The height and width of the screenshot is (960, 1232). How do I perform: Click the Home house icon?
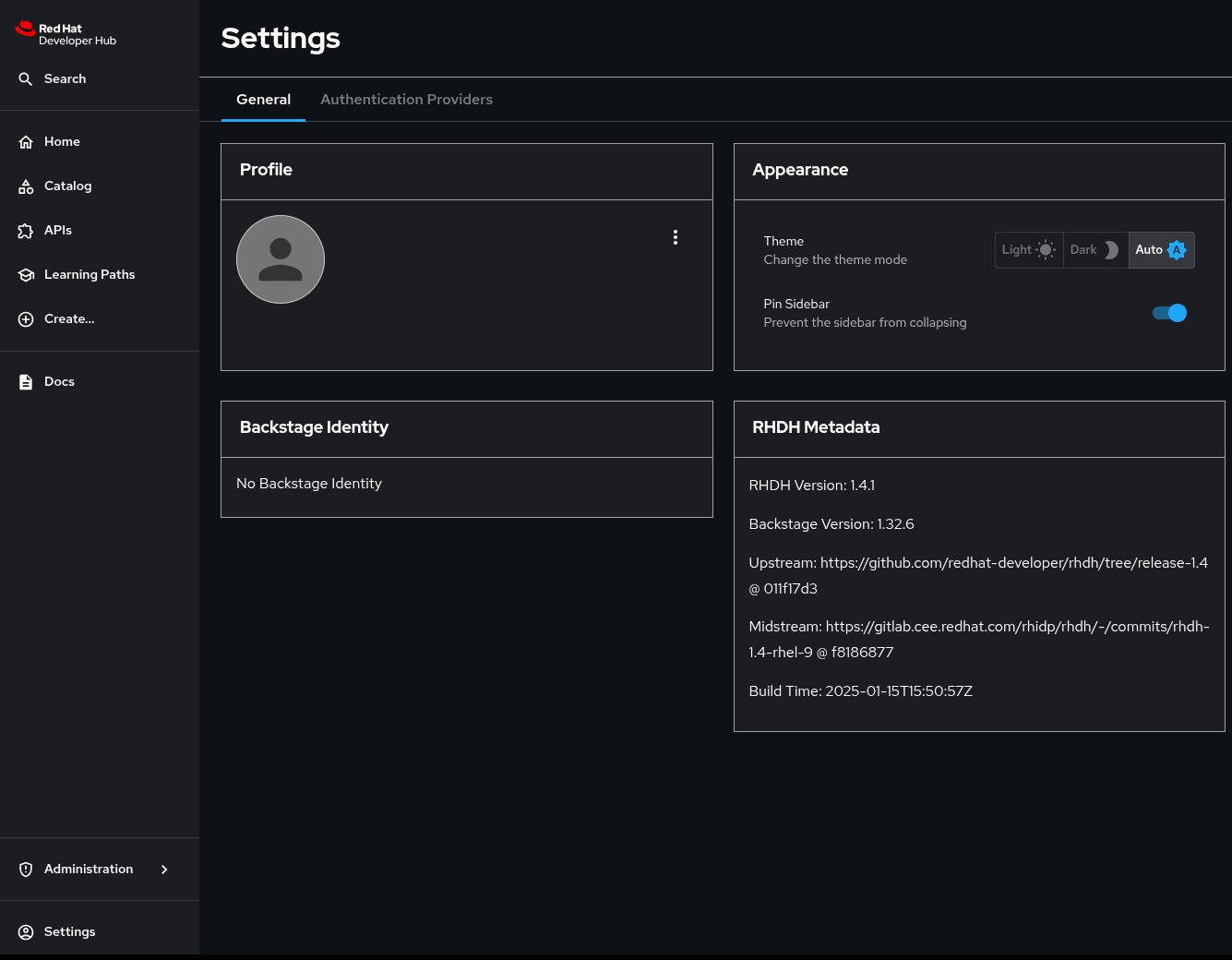(x=26, y=142)
